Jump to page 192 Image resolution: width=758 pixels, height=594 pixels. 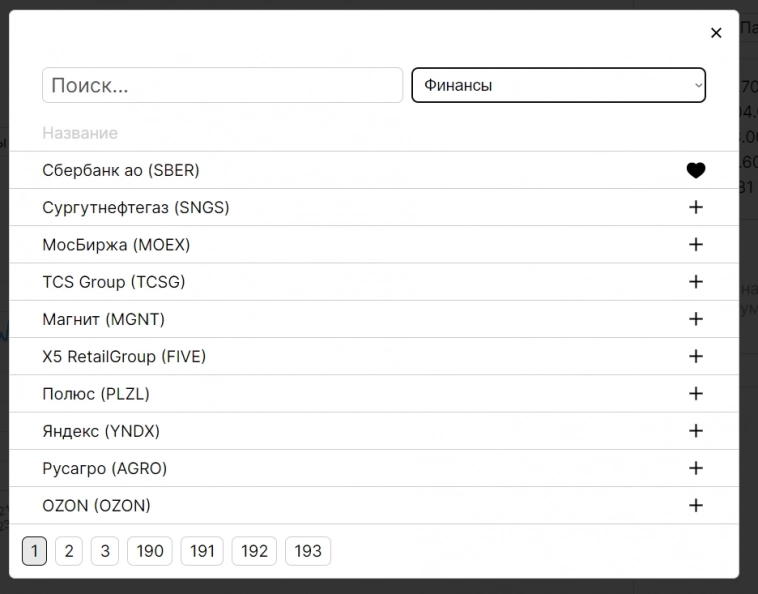pos(254,551)
